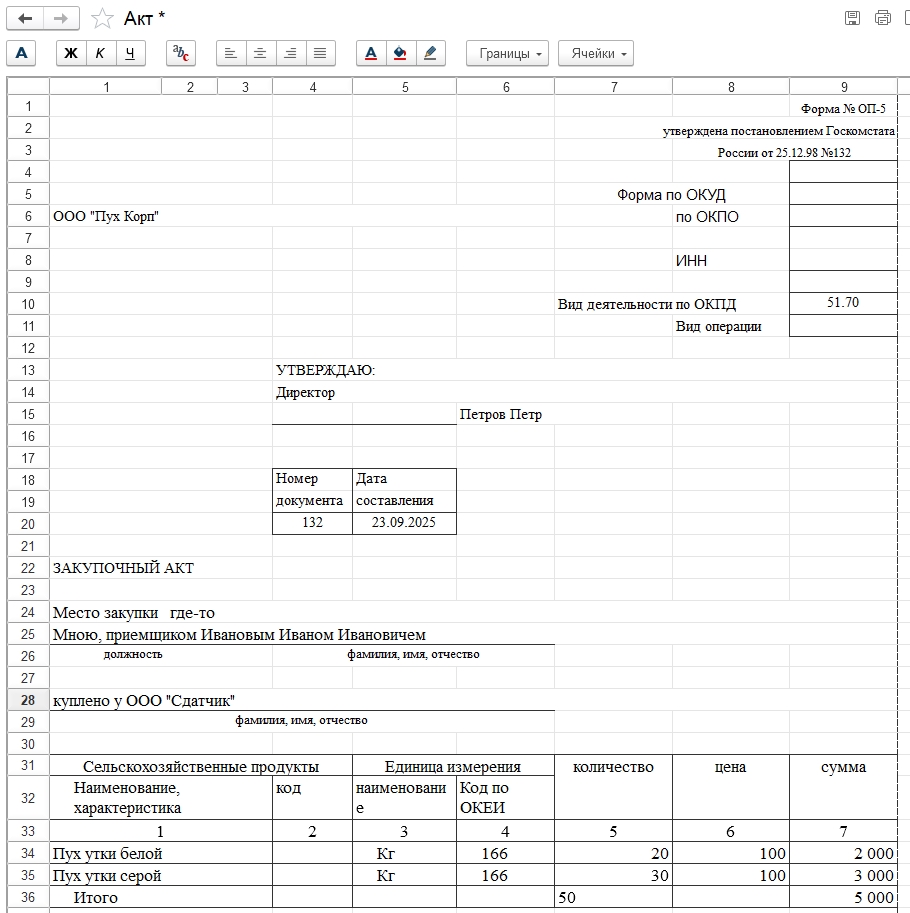Select the 'Пух утки серой' product cell
This screenshot has width=910, height=913.
(x=161, y=875)
